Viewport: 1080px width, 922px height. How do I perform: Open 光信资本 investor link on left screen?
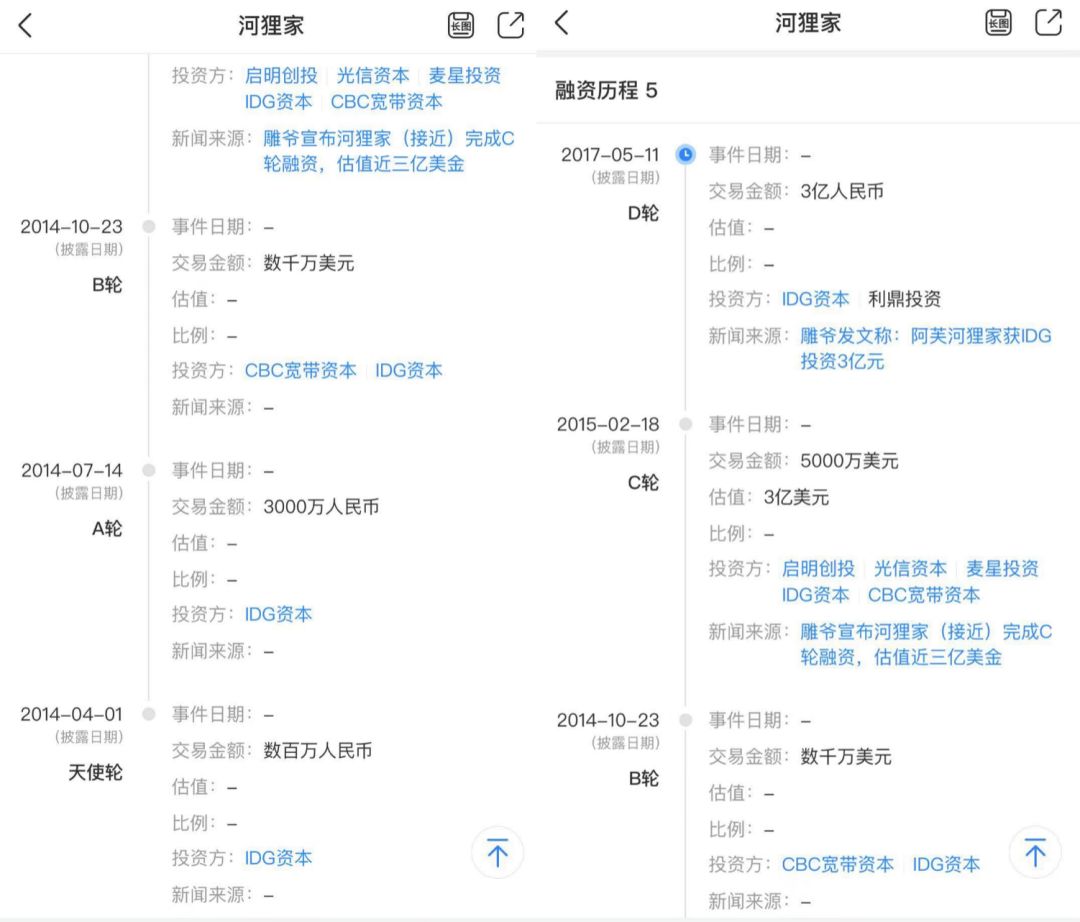[x=373, y=76]
